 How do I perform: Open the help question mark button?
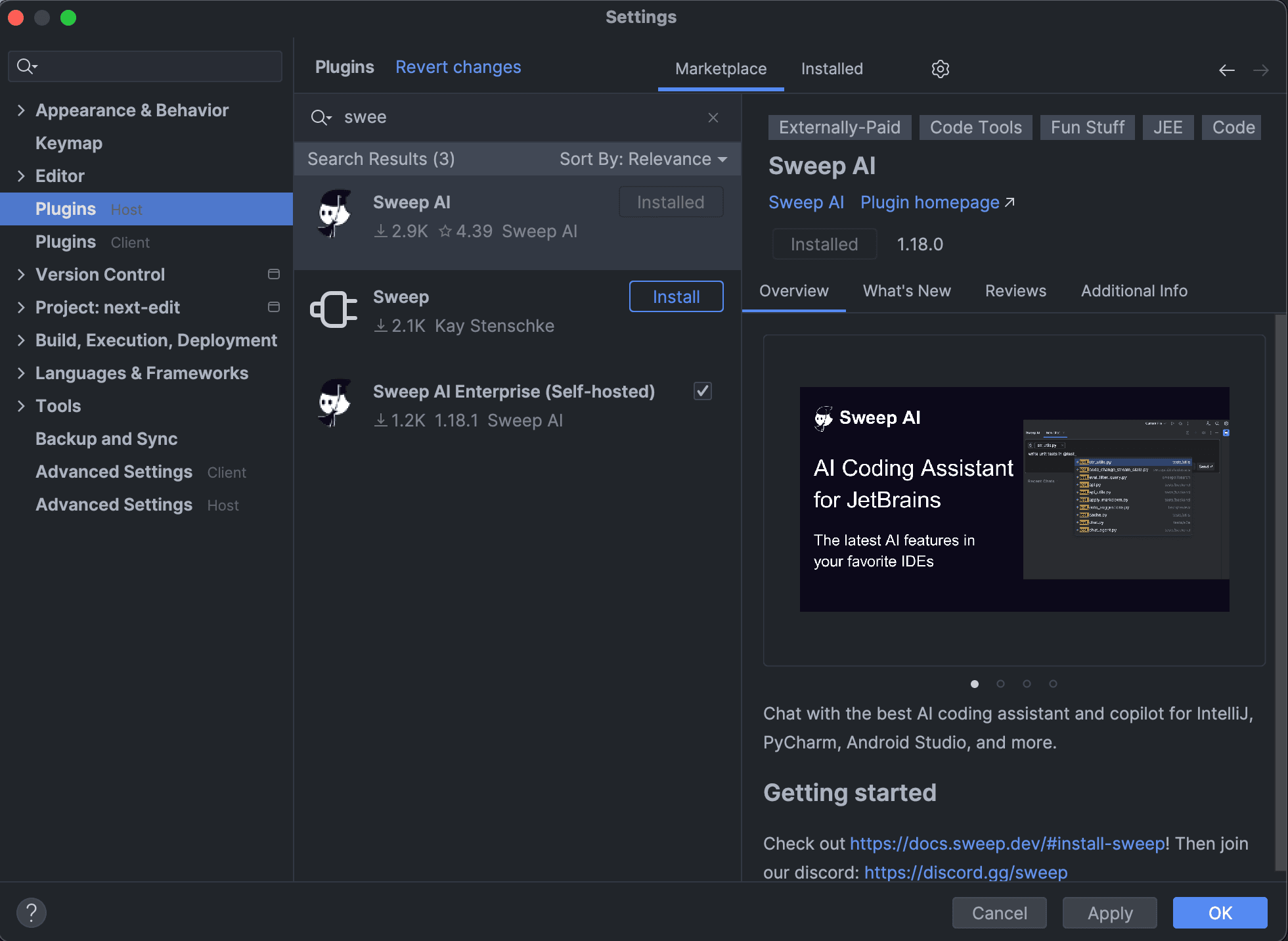click(31, 913)
